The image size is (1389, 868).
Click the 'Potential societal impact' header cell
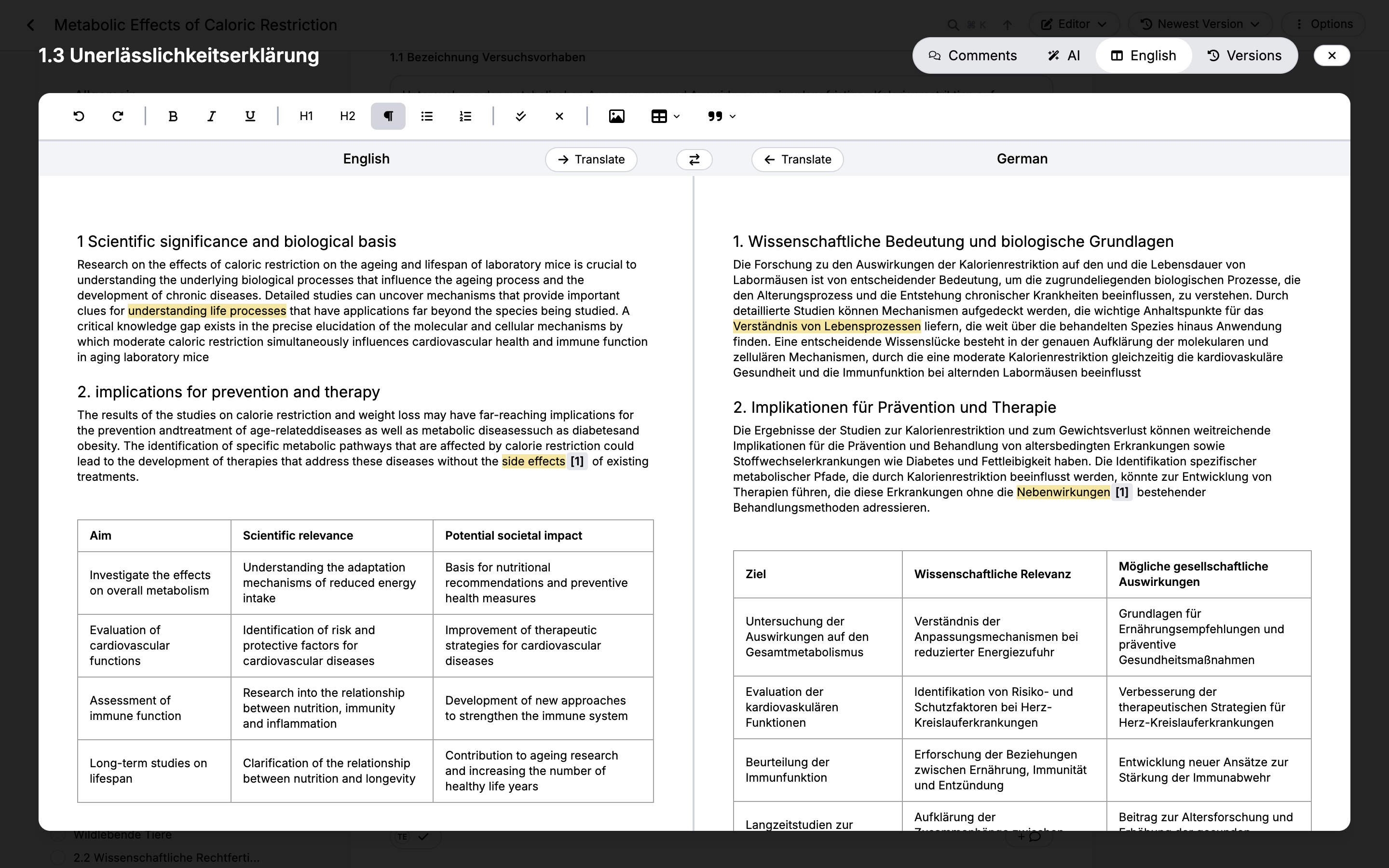click(543, 536)
